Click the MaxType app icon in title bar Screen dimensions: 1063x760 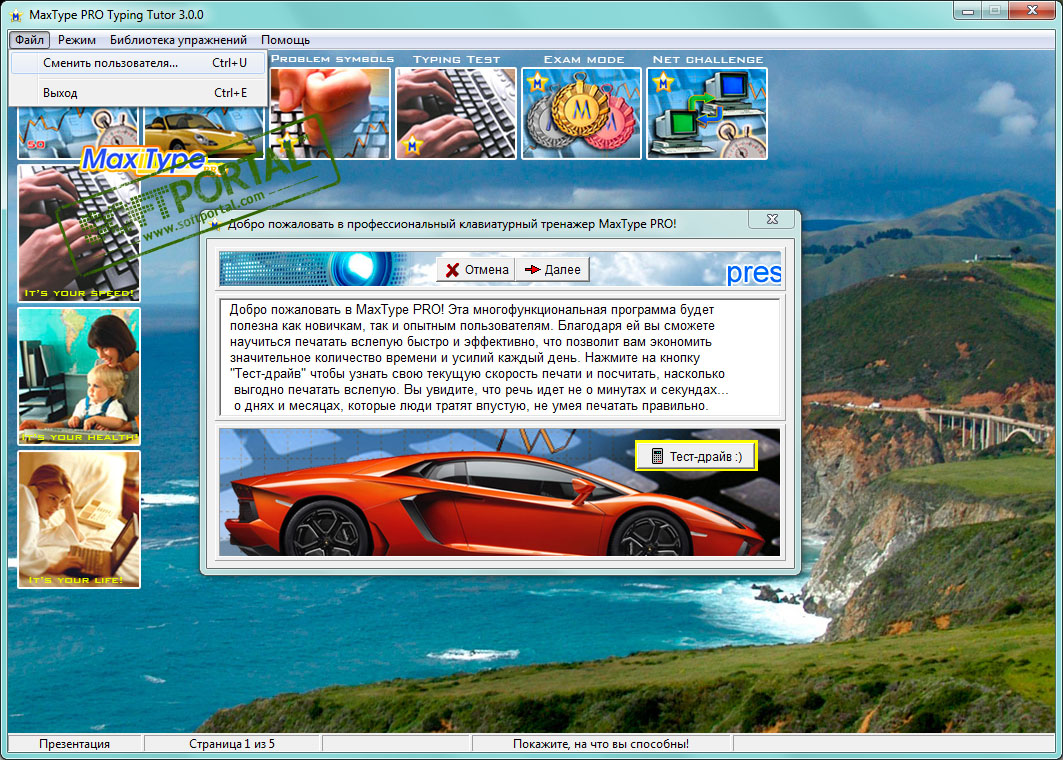pyautogui.click(x=16, y=15)
